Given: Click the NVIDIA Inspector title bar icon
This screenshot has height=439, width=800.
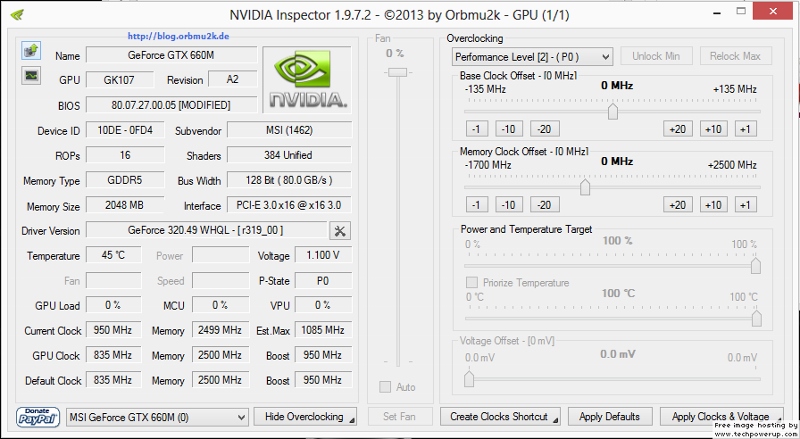Looking at the screenshot, I should pyautogui.click(x=17, y=14).
